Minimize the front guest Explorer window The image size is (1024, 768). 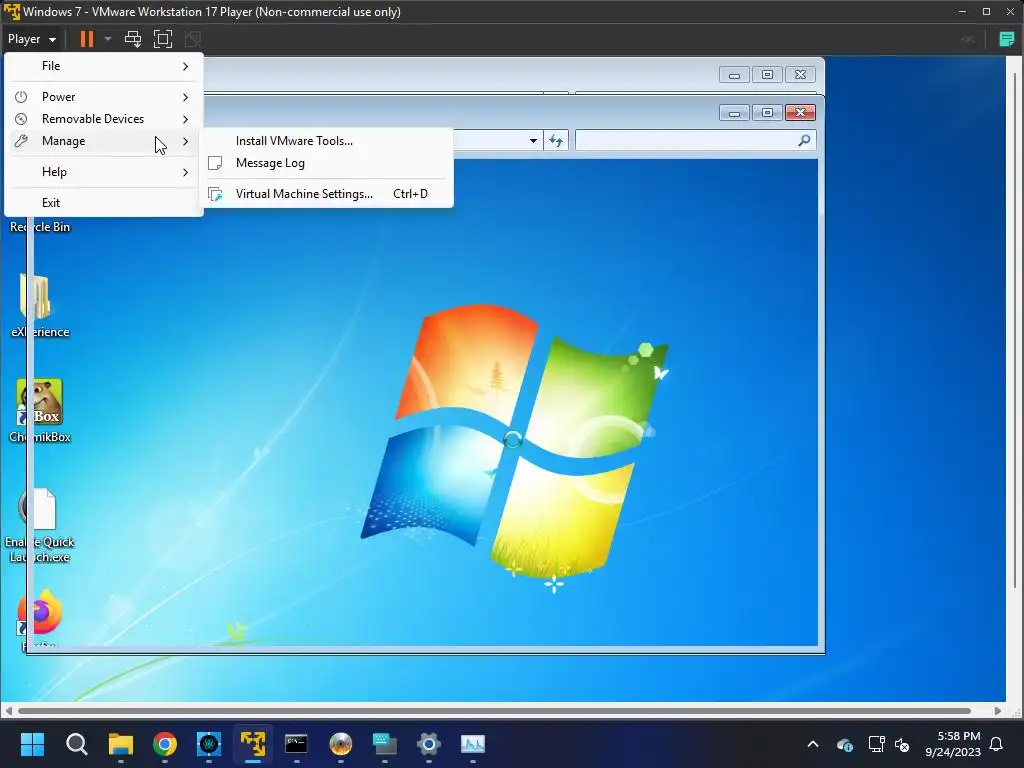(734, 113)
